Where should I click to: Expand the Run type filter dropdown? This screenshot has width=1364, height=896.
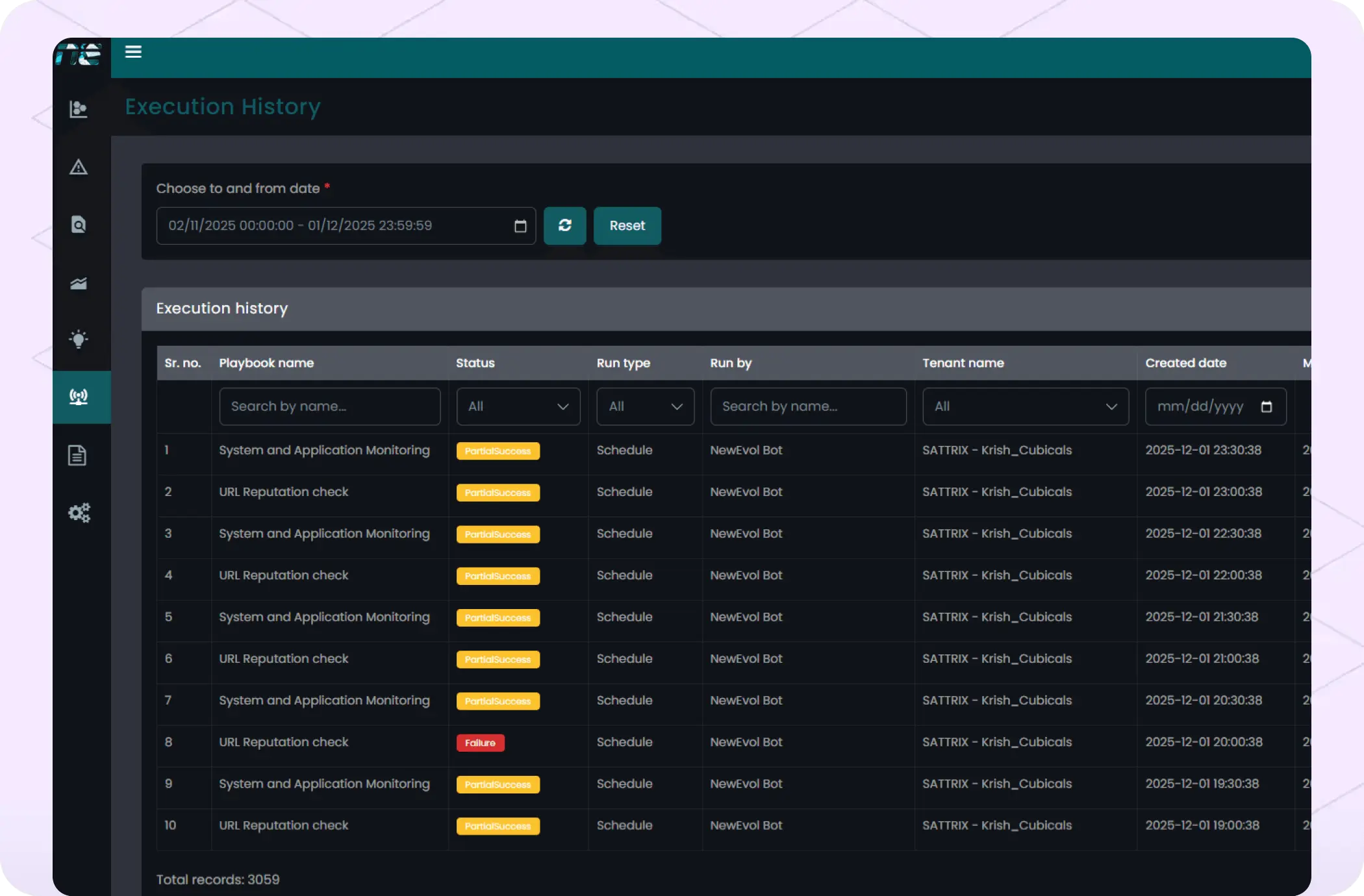coord(645,406)
